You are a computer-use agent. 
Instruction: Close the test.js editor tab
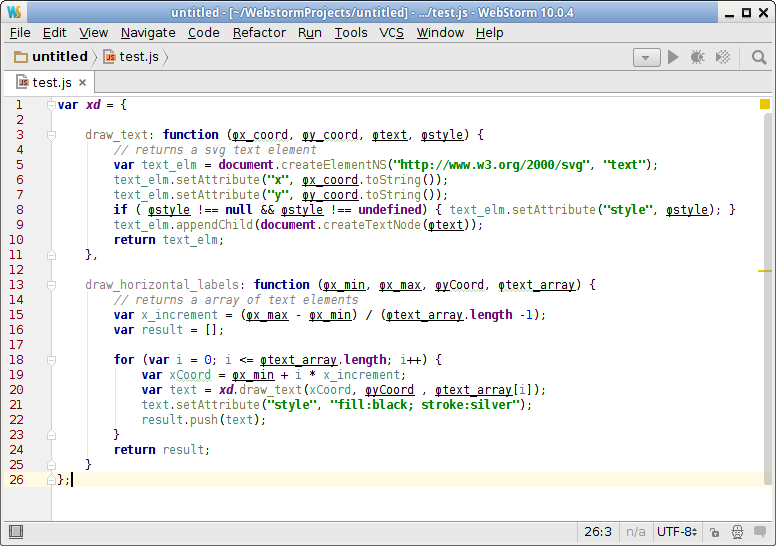point(83,83)
